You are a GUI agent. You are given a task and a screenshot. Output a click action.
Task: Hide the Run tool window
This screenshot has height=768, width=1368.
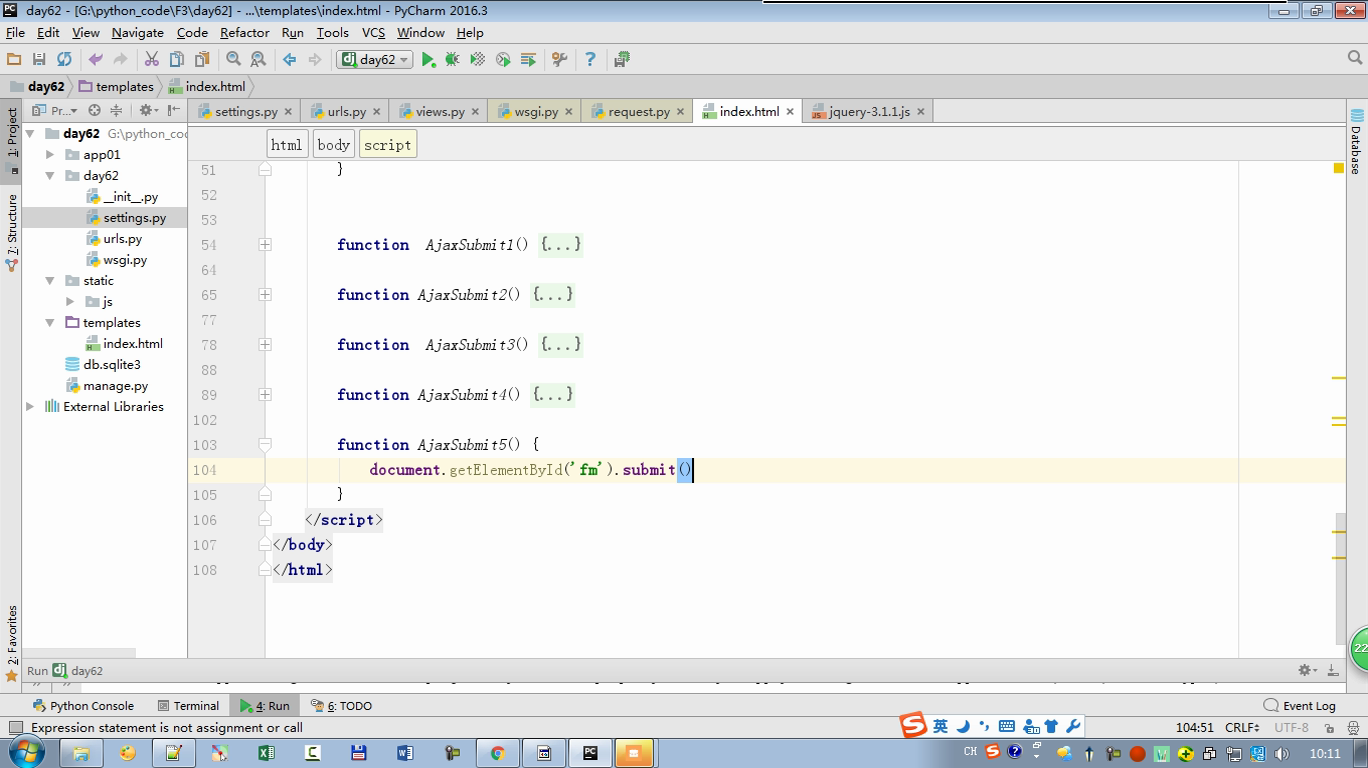[1333, 670]
